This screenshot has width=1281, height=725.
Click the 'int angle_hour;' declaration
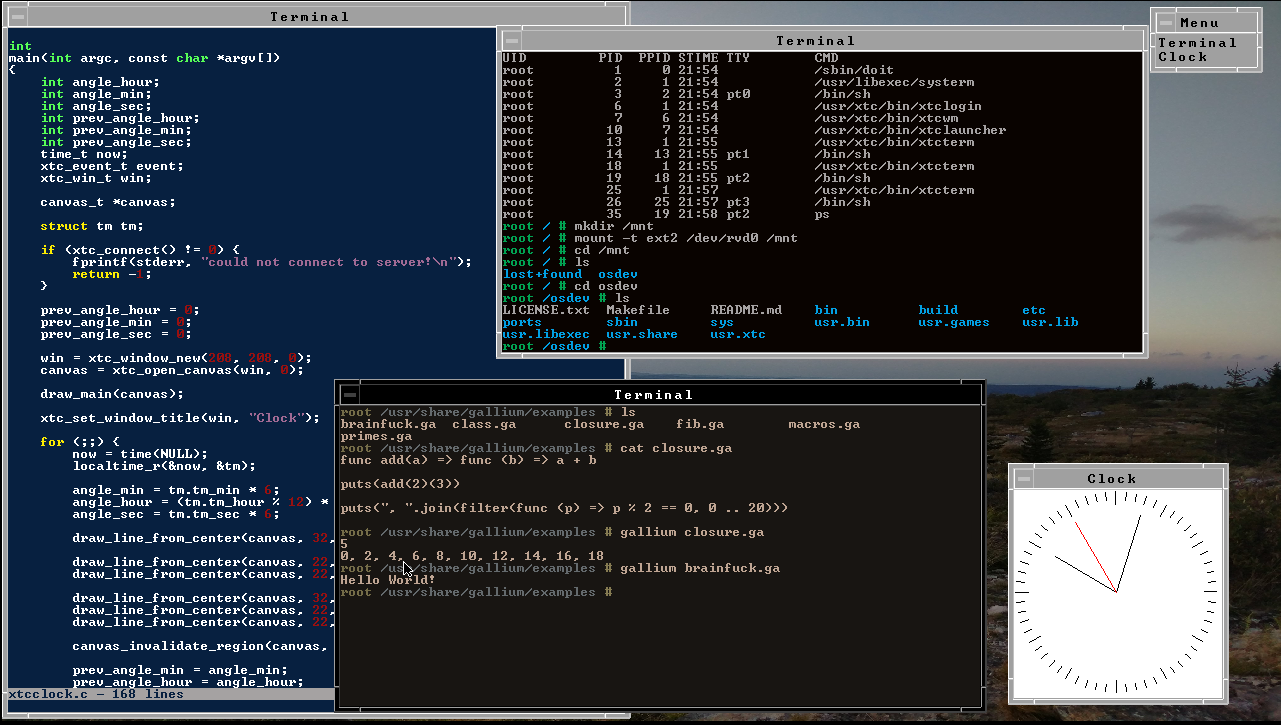100,82
